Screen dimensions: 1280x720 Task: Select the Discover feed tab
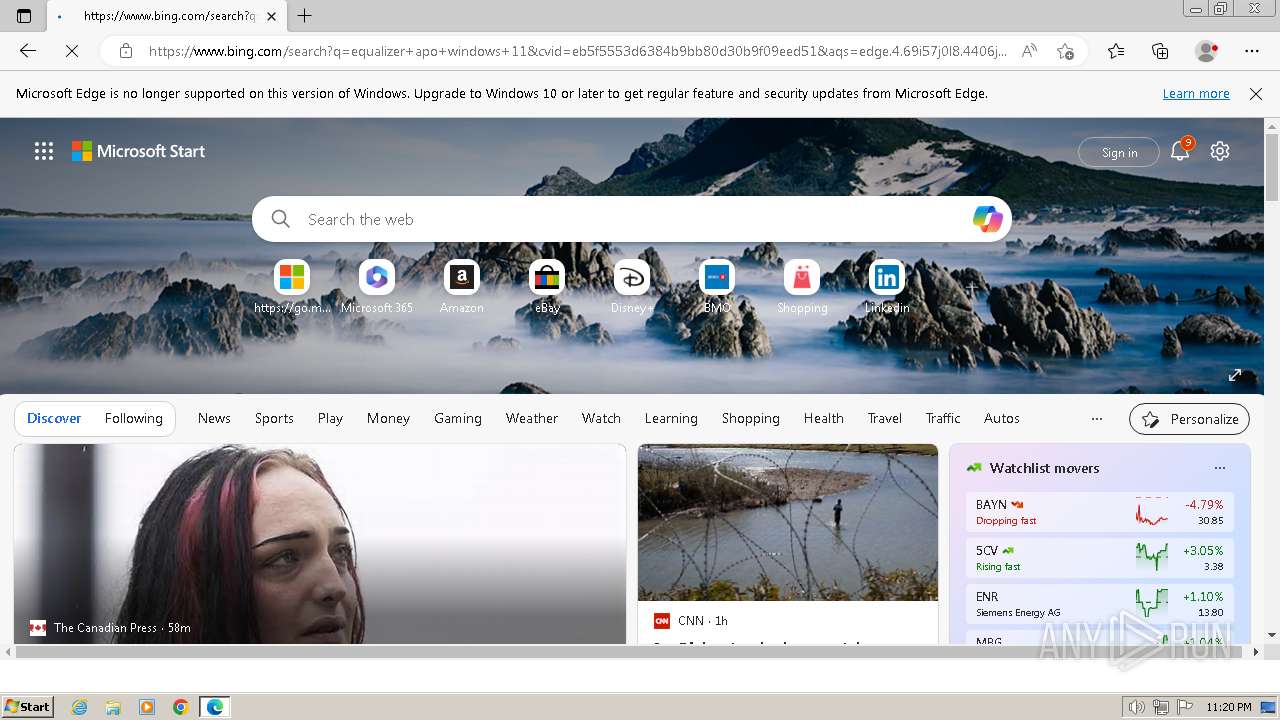[x=54, y=419]
